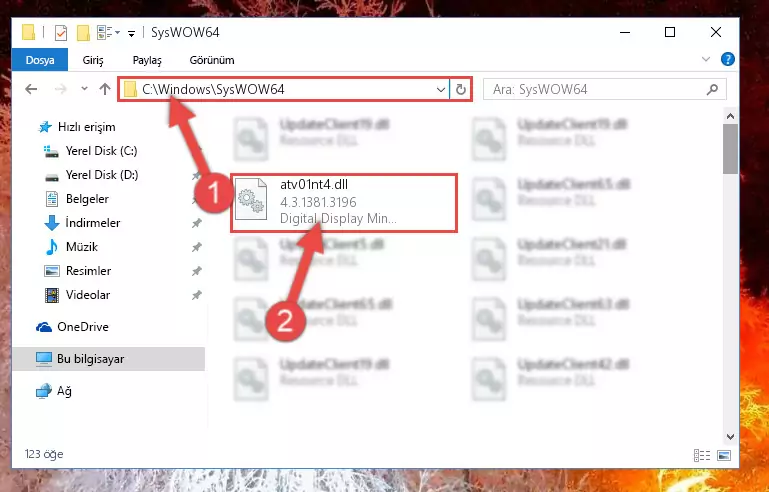Open the address bar history dropdown

tap(440, 89)
